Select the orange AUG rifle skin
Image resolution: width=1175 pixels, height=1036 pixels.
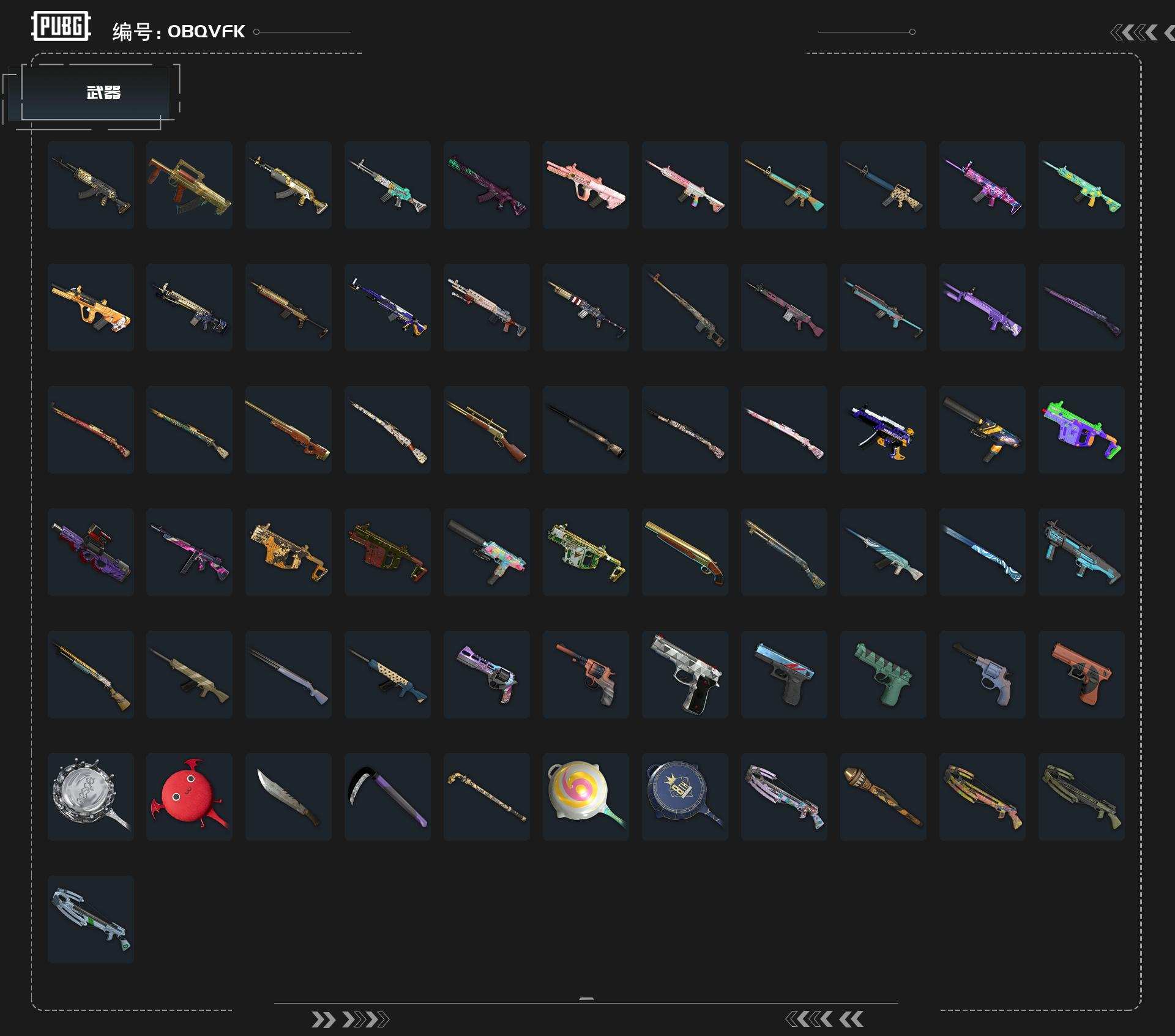tap(91, 307)
